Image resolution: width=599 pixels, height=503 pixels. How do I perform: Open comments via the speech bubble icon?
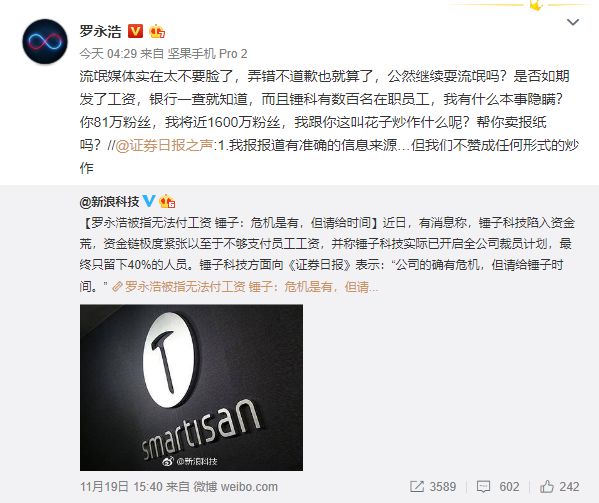point(483,486)
